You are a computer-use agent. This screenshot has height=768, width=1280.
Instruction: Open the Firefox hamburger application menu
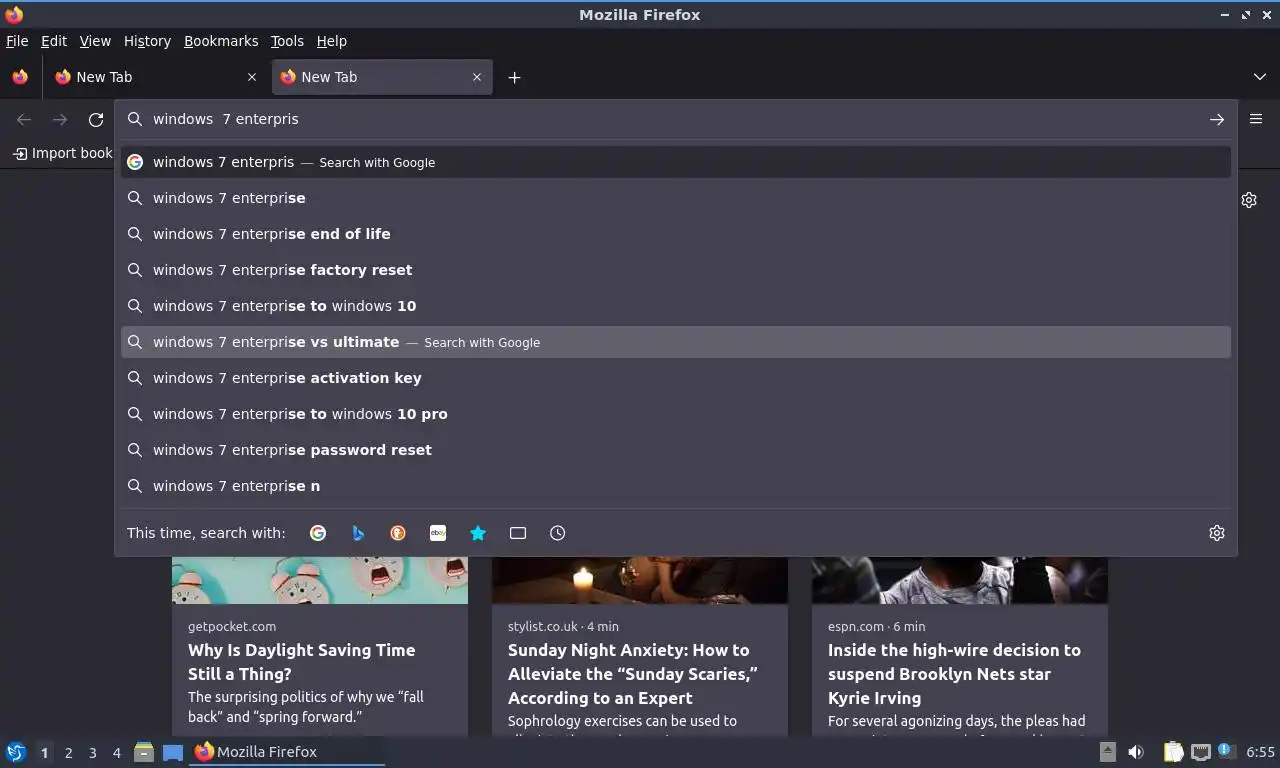[x=1256, y=119]
